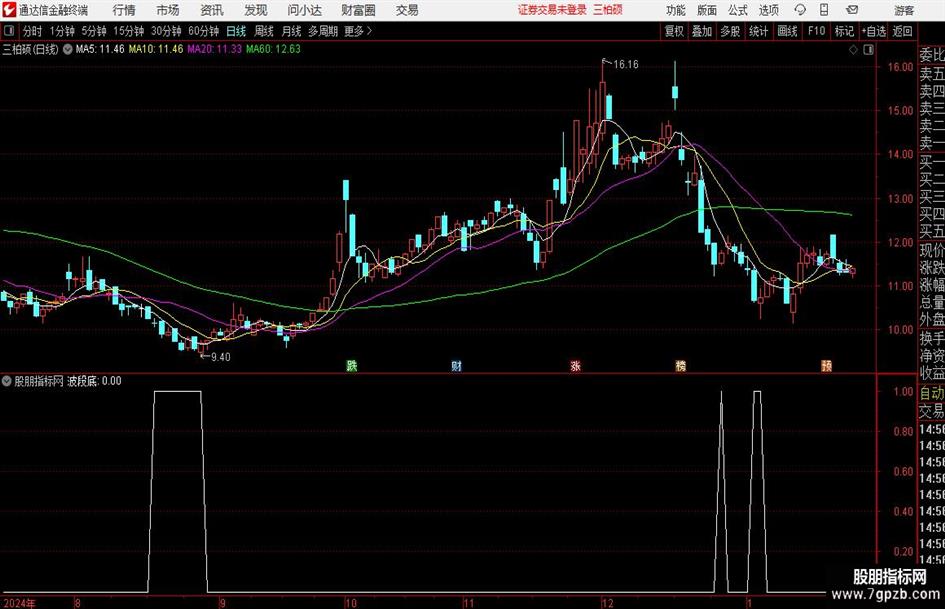Switch to 分时 chart view

33,31
